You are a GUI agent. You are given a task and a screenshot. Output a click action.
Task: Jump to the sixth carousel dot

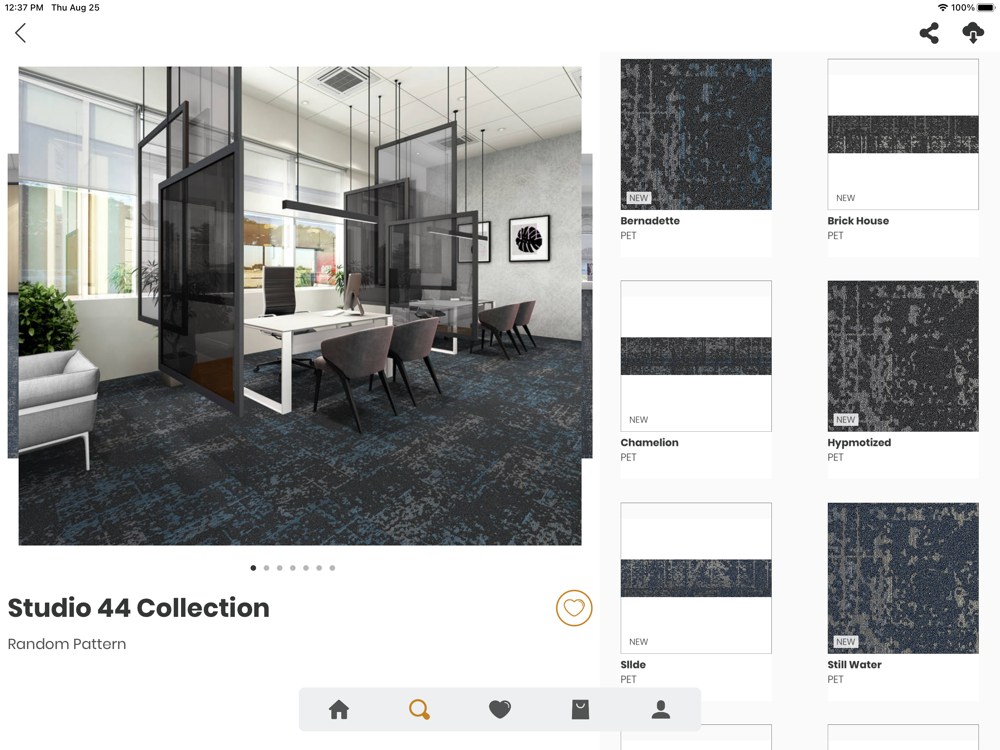(x=319, y=568)
